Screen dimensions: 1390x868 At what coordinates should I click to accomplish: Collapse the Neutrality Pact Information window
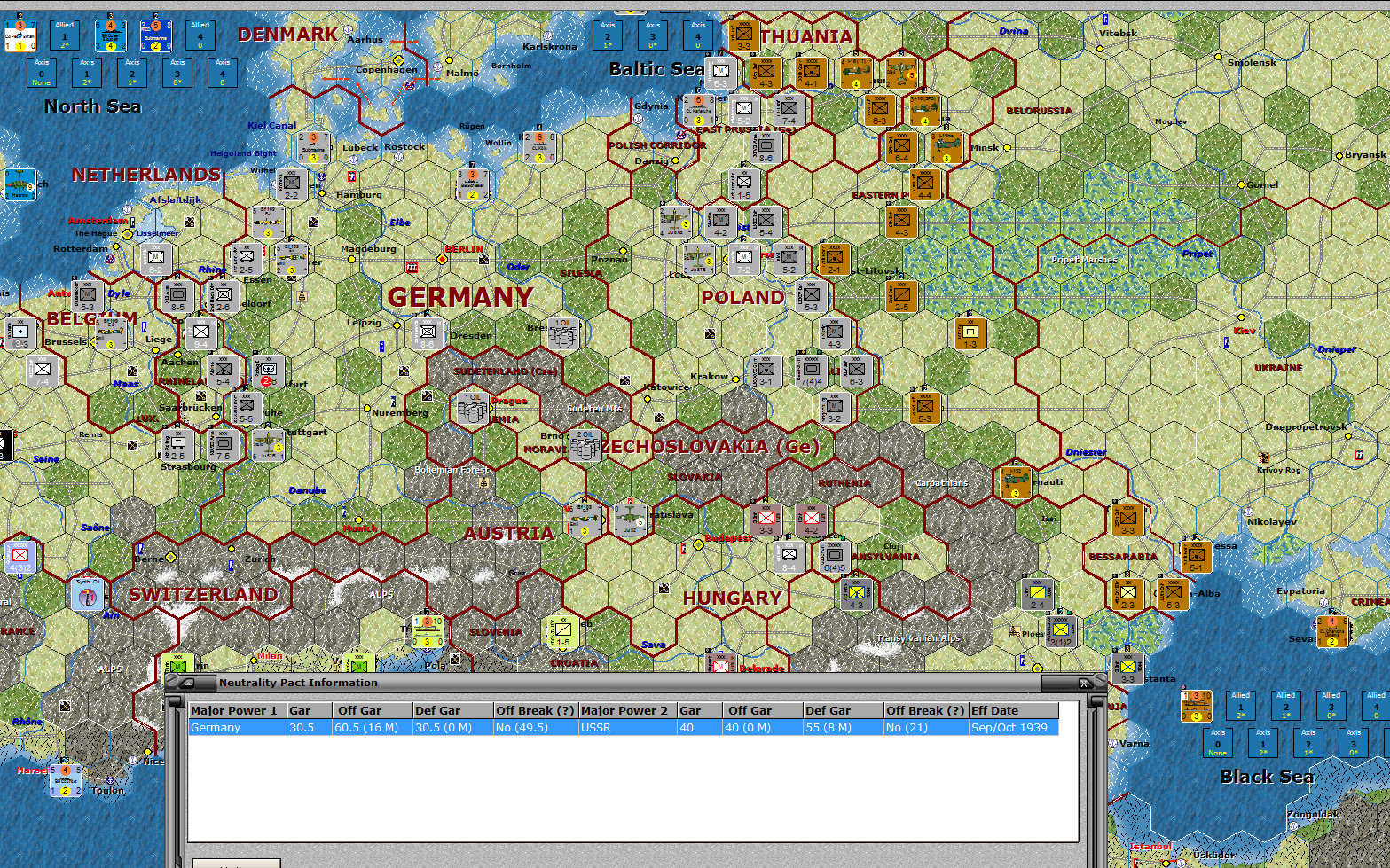click(x=185, y=683)
